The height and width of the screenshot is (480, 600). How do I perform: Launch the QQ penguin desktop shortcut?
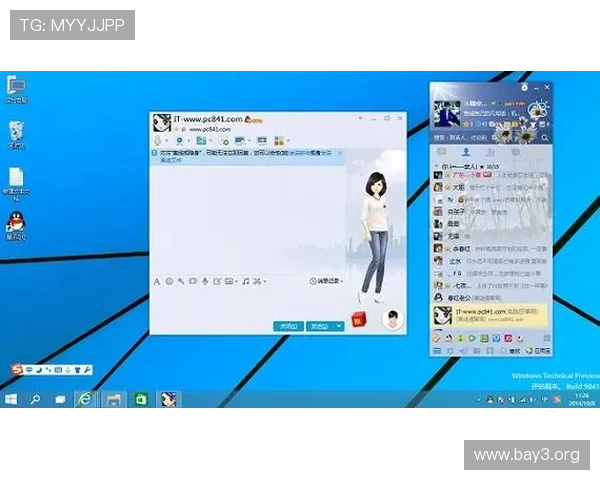(16, 223)
